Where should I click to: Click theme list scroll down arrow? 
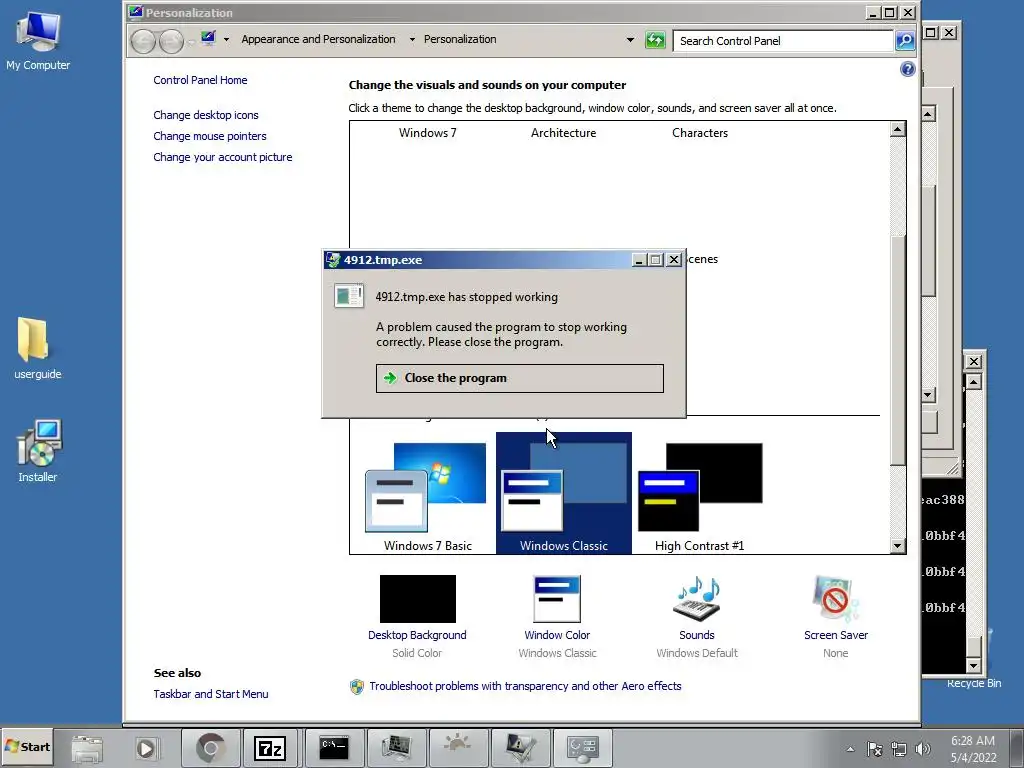click(898, 546)
